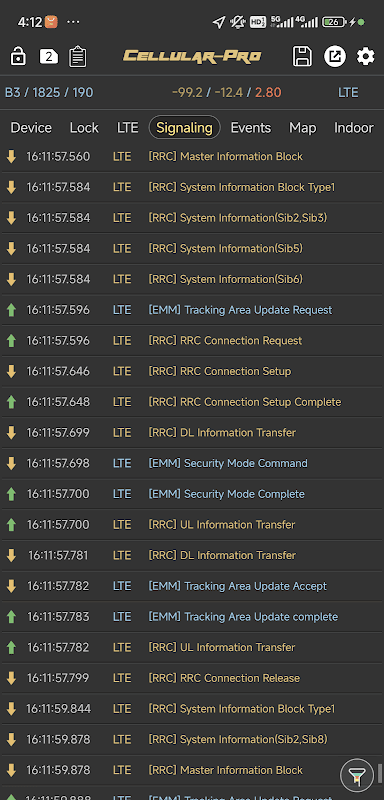The image size is (384, 800).
Task: Tap the 4G signal bars status icon
Action: [306, 22]
